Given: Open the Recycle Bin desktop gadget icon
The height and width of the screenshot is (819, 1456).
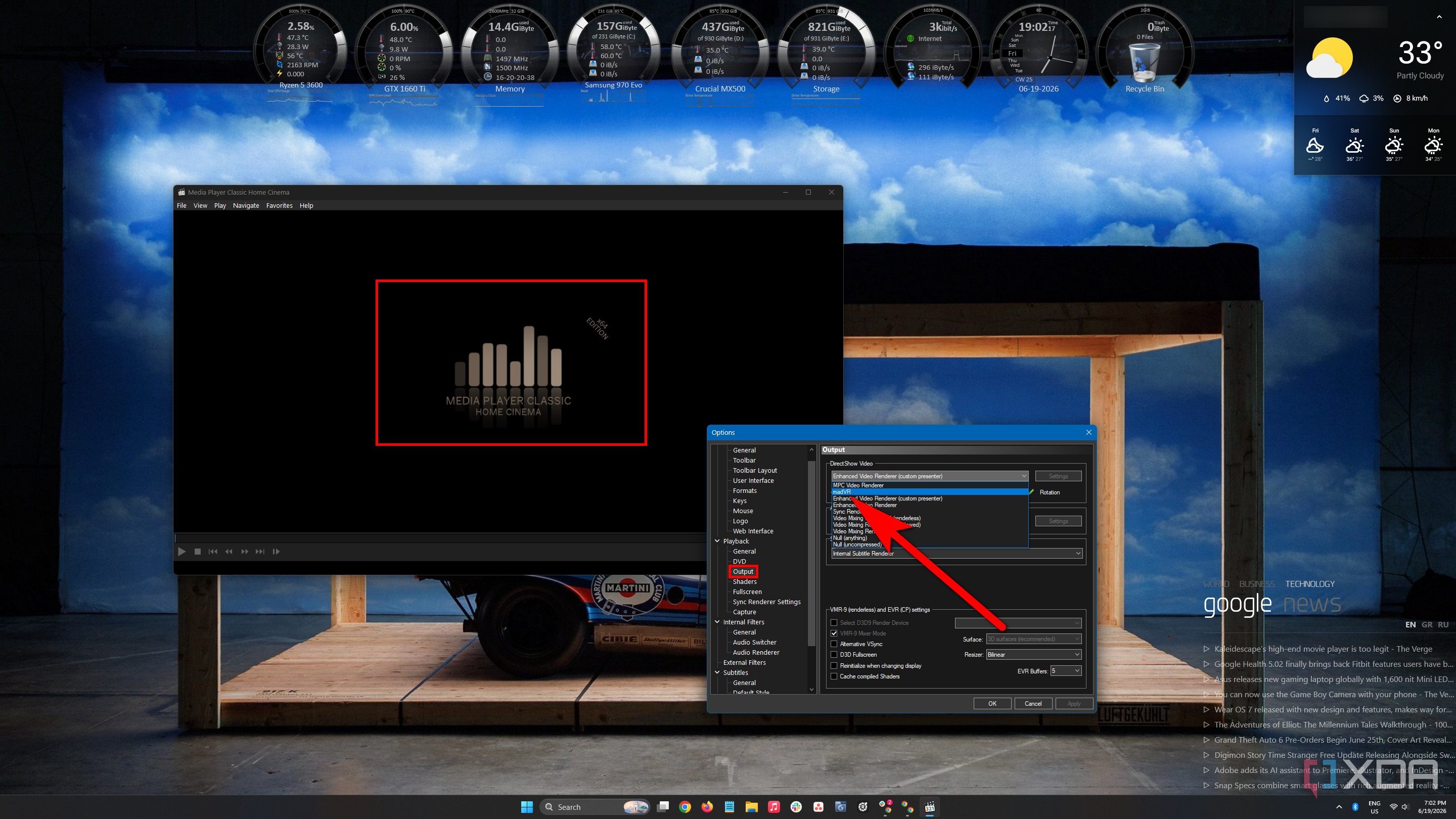Looking at the screenshot, I should tap(1144, 64).
